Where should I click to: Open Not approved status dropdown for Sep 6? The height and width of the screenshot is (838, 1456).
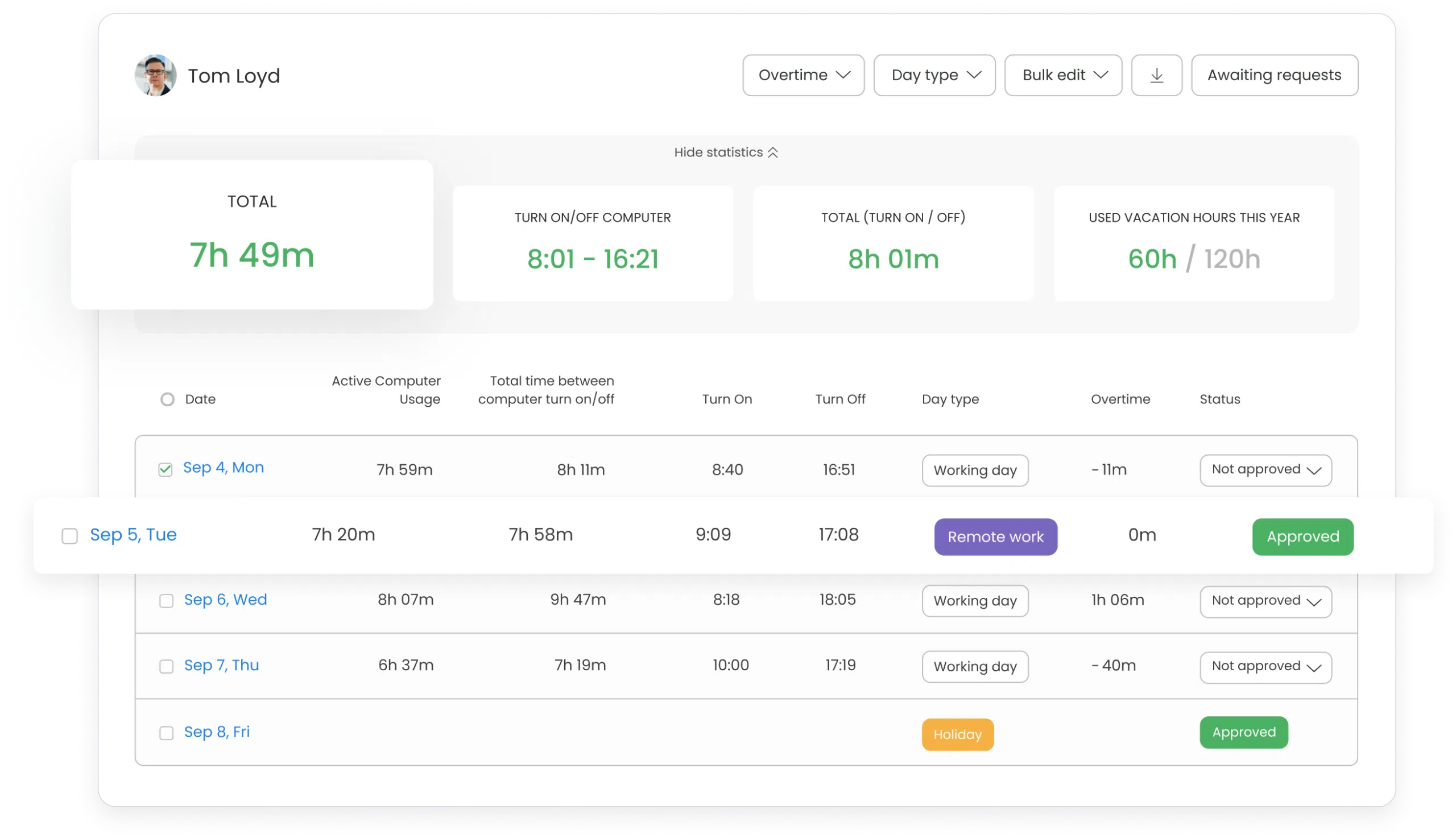click(1265, 601)
